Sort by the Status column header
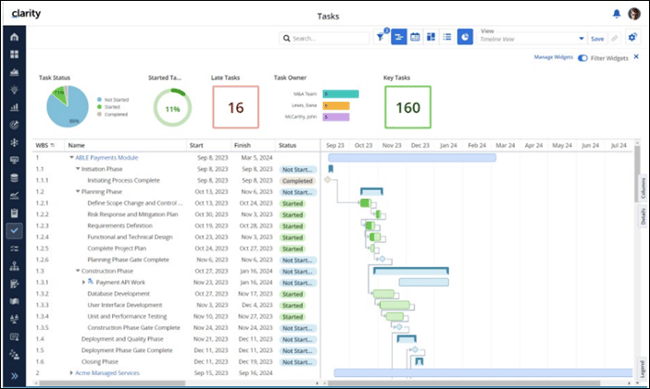650x389 pixels. [x=287, y=145]
